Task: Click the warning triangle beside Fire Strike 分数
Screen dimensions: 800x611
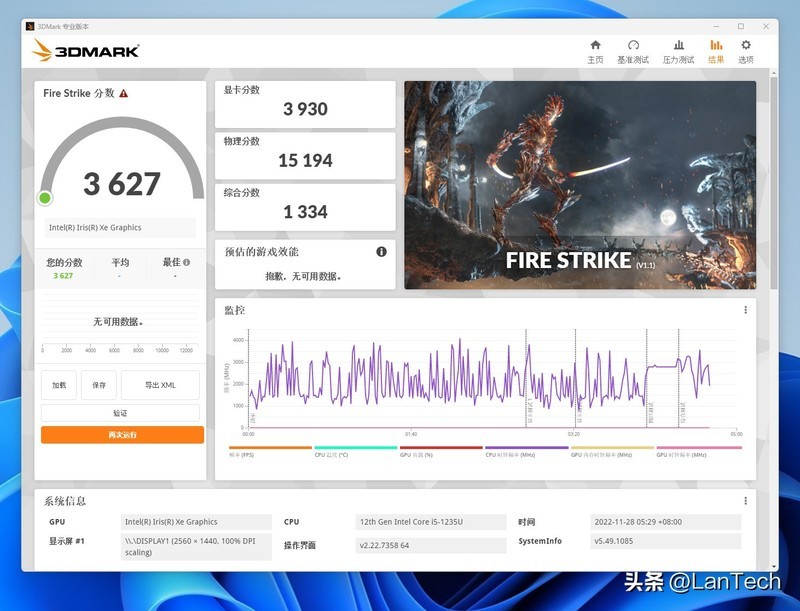Action: click(124, 93)
